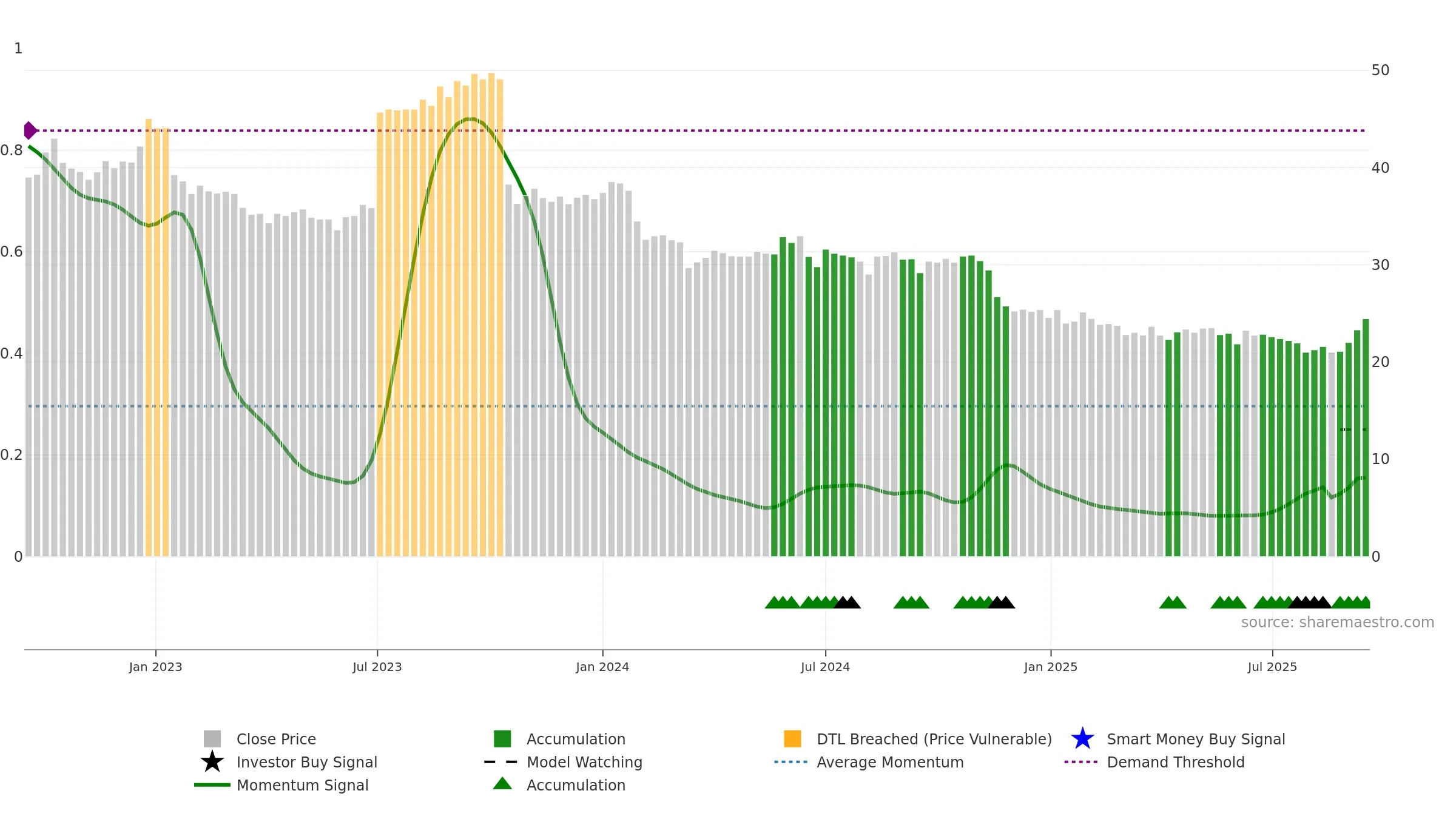Toggle the Momentum Signal legend label
Image resolution: width=1456 pixels, height=819 pixels.
(302, 785)
